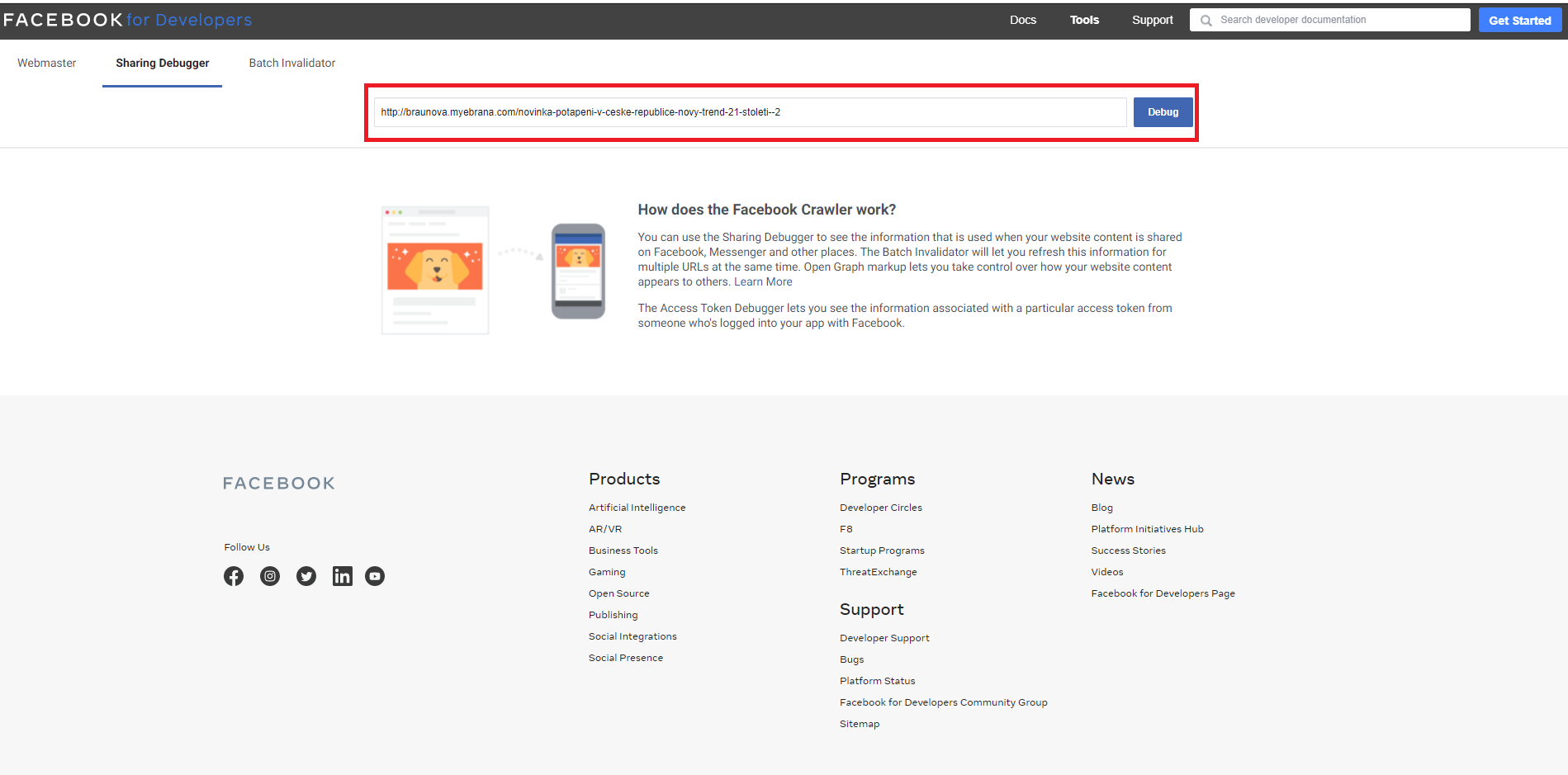
Task: Click the Support footer heading
Action: point(872,609)
